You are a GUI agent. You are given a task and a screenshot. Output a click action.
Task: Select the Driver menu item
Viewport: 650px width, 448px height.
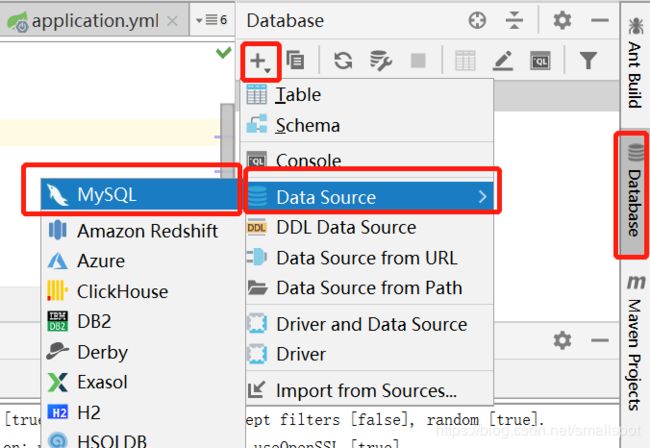[x=367, y=354]
